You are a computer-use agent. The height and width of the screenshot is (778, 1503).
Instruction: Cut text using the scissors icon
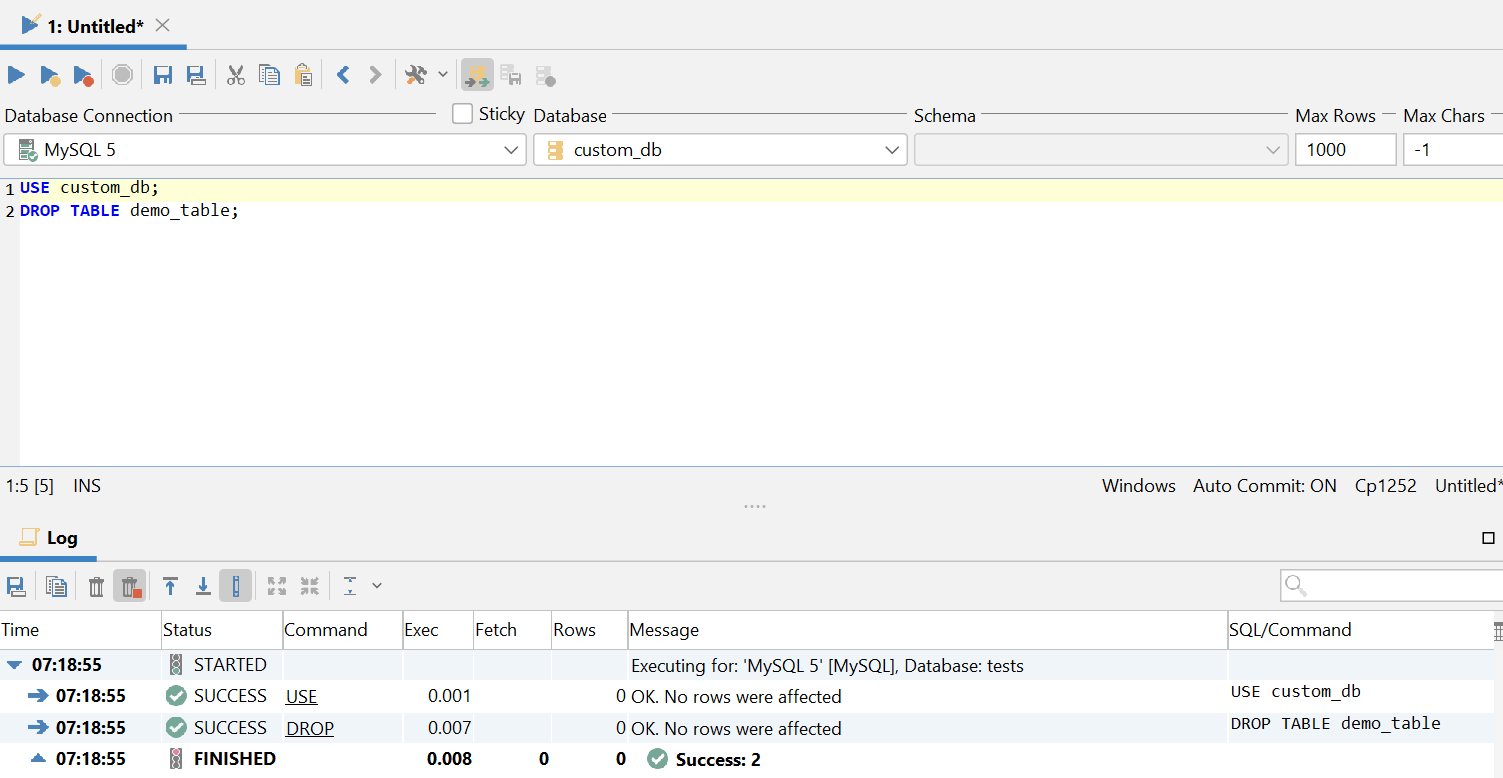pyautogui.click(x=236, y=74)
